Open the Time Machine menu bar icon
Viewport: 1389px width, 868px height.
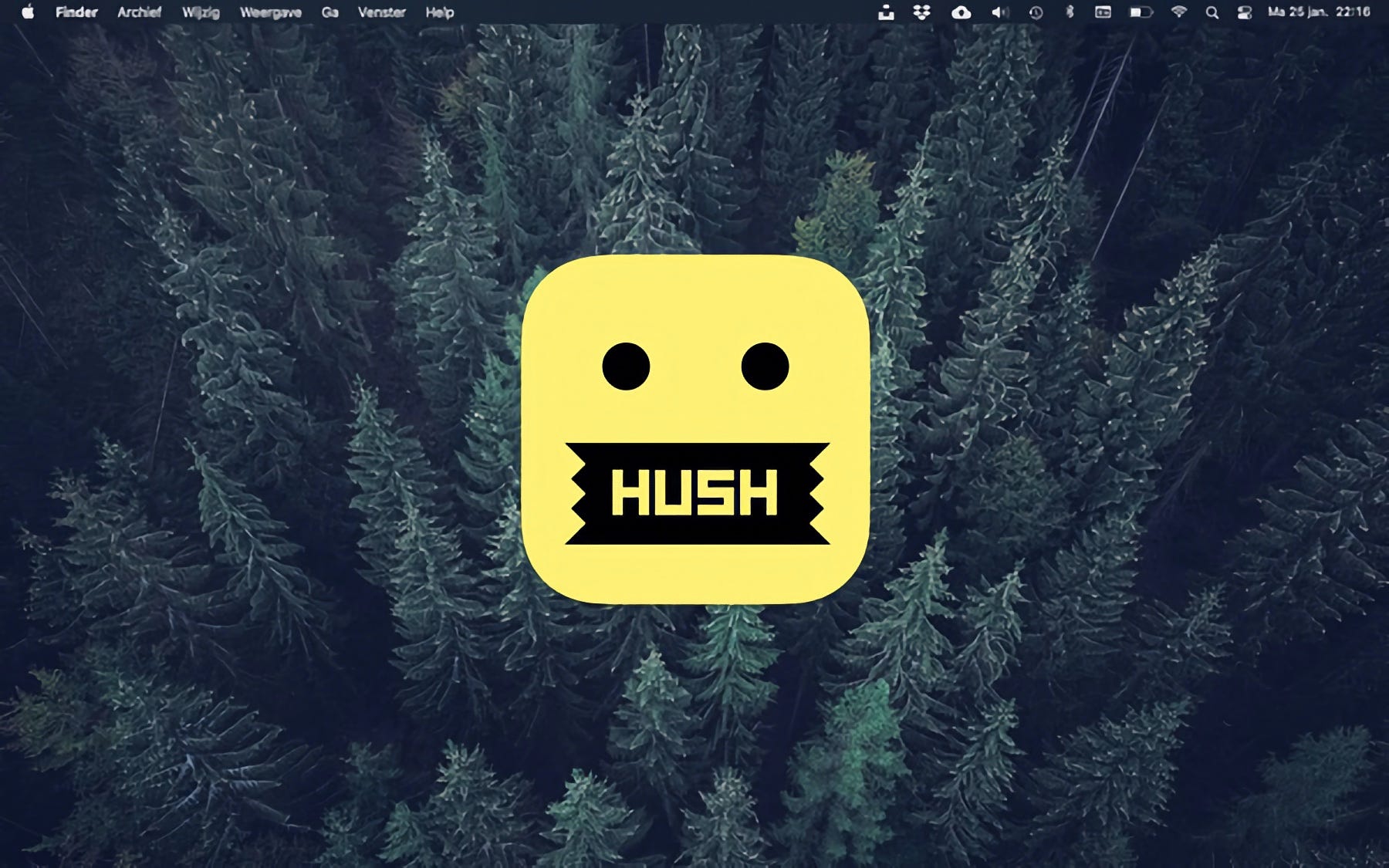(1036, 12)
